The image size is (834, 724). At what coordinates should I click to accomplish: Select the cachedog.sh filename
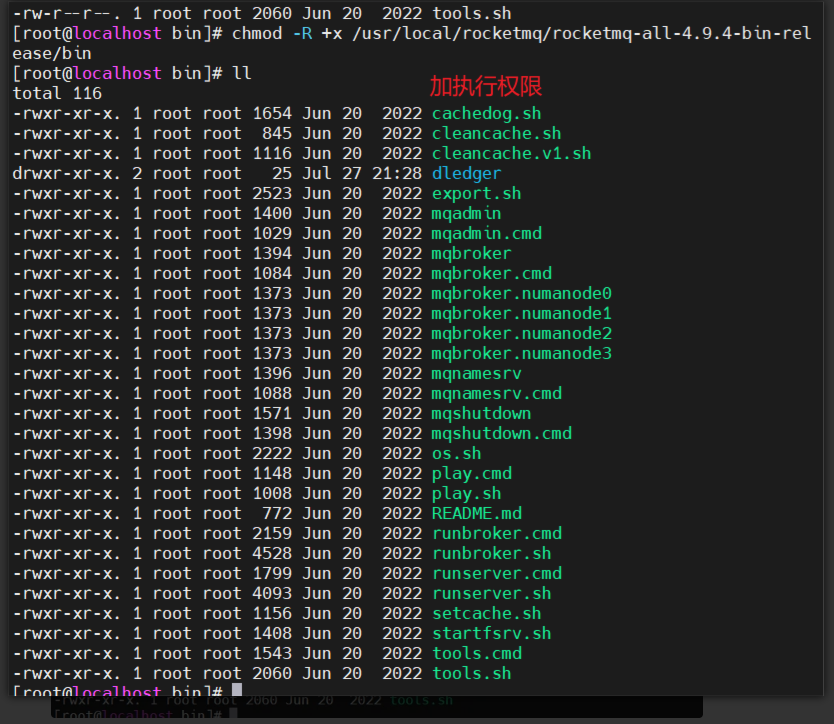[486, 113]
